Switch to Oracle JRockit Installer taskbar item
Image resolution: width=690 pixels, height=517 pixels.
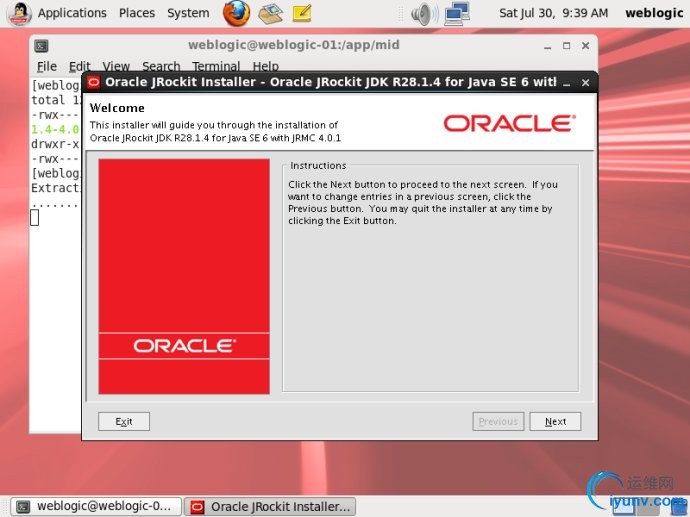coord(270,506)
